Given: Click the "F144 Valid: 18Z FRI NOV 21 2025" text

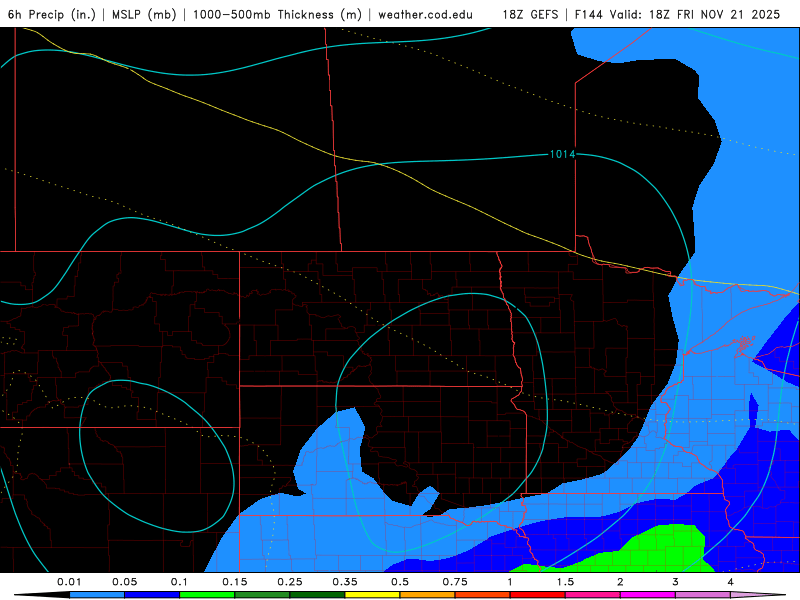Looking at the screenshot, I should tap(677, 14).
